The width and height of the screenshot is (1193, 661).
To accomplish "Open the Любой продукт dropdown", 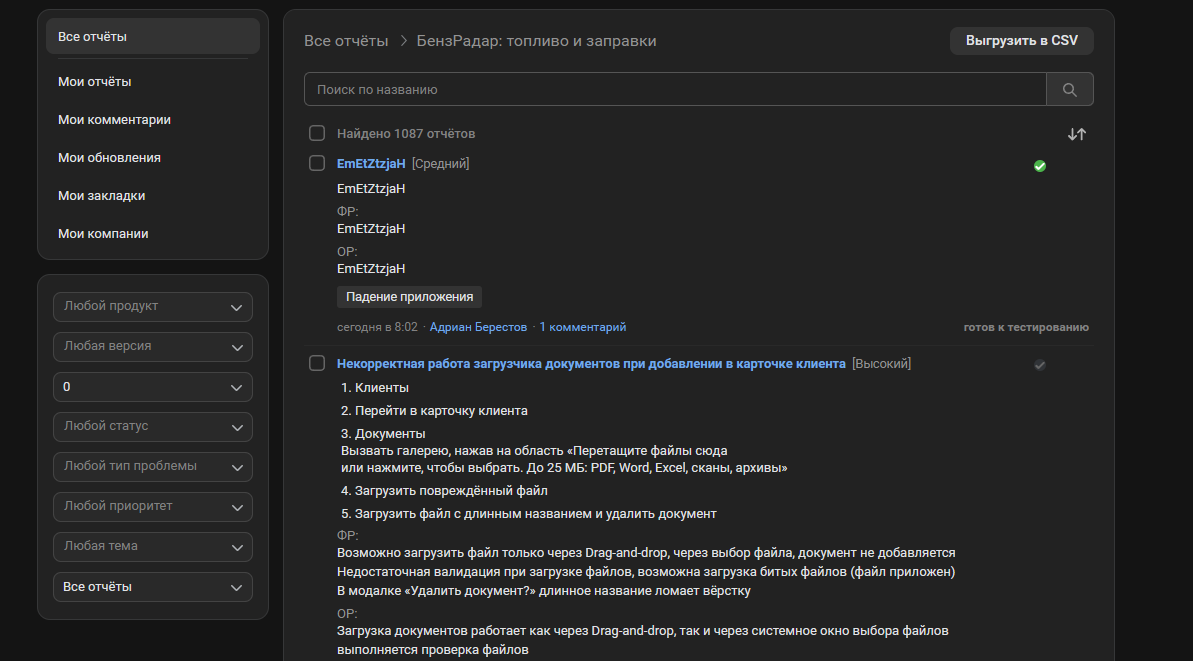I will pyautogui.click(x=153, y=307).
